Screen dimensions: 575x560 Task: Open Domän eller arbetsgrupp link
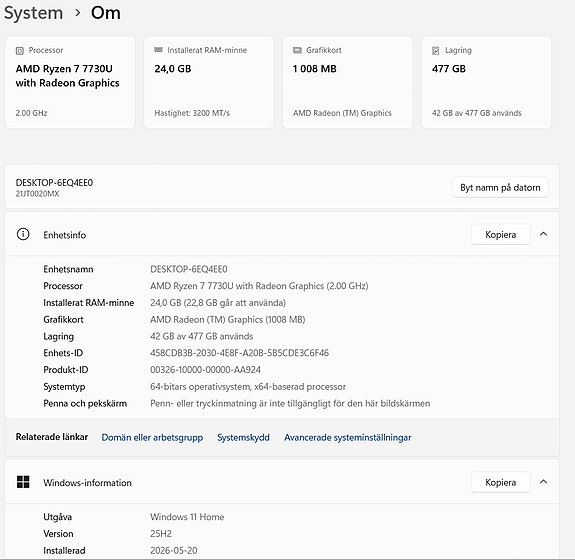point(152,438)
